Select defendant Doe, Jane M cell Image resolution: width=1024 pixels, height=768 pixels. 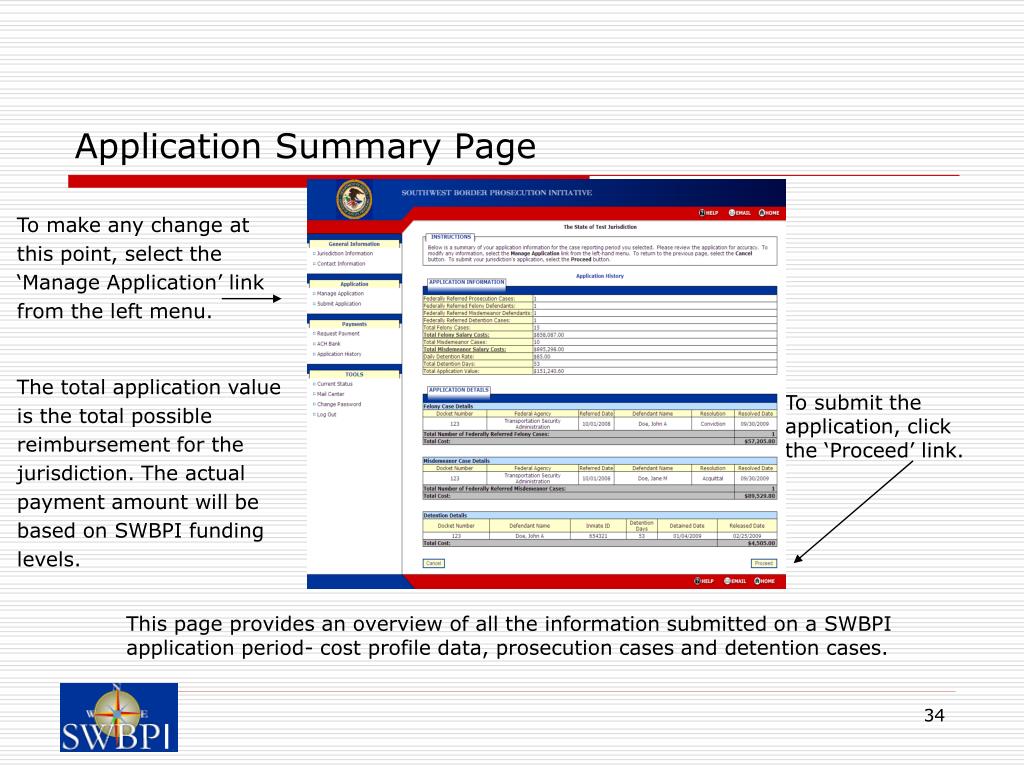tap(652, 478)
